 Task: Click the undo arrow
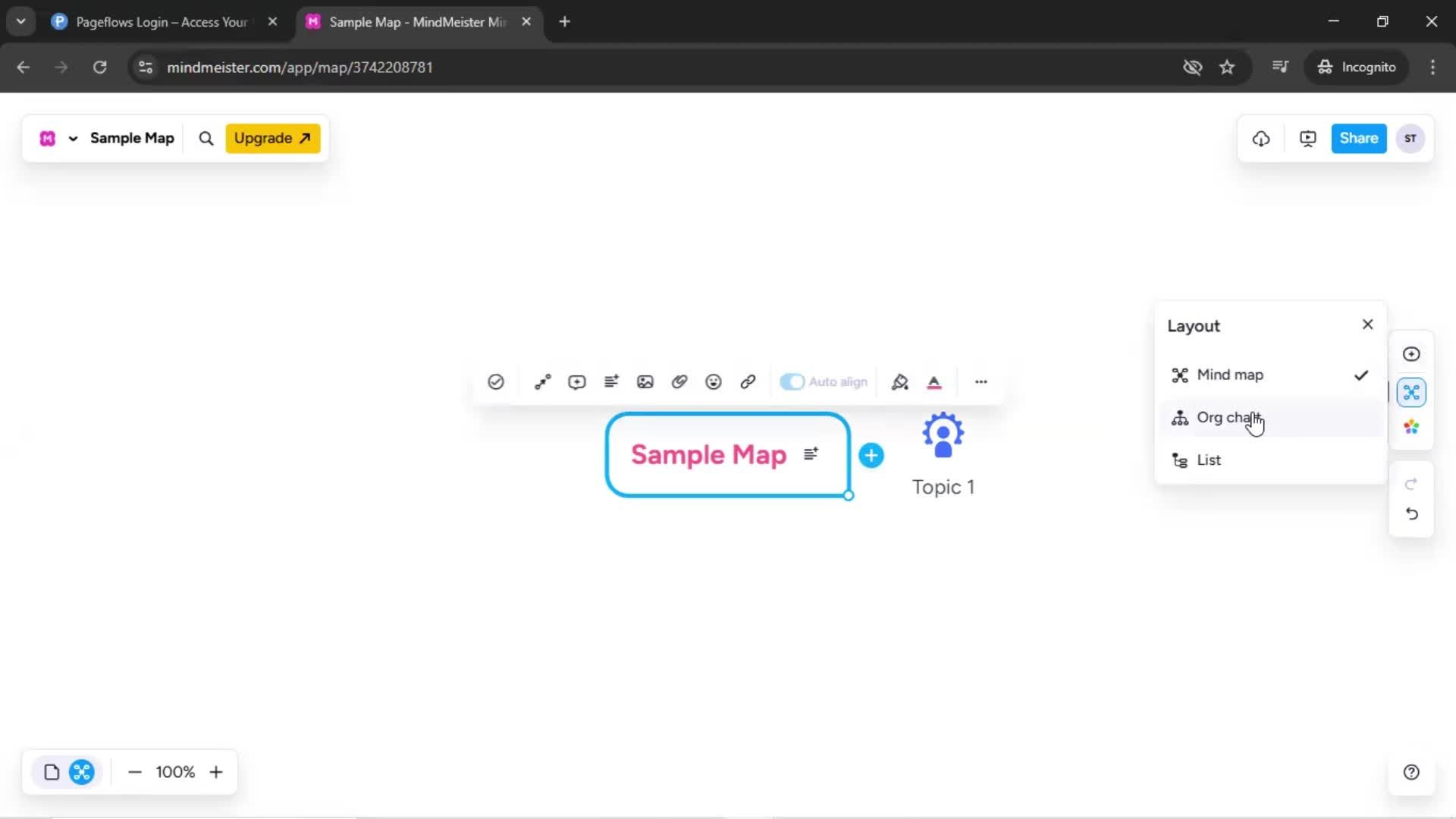(x=1411, y=514)
